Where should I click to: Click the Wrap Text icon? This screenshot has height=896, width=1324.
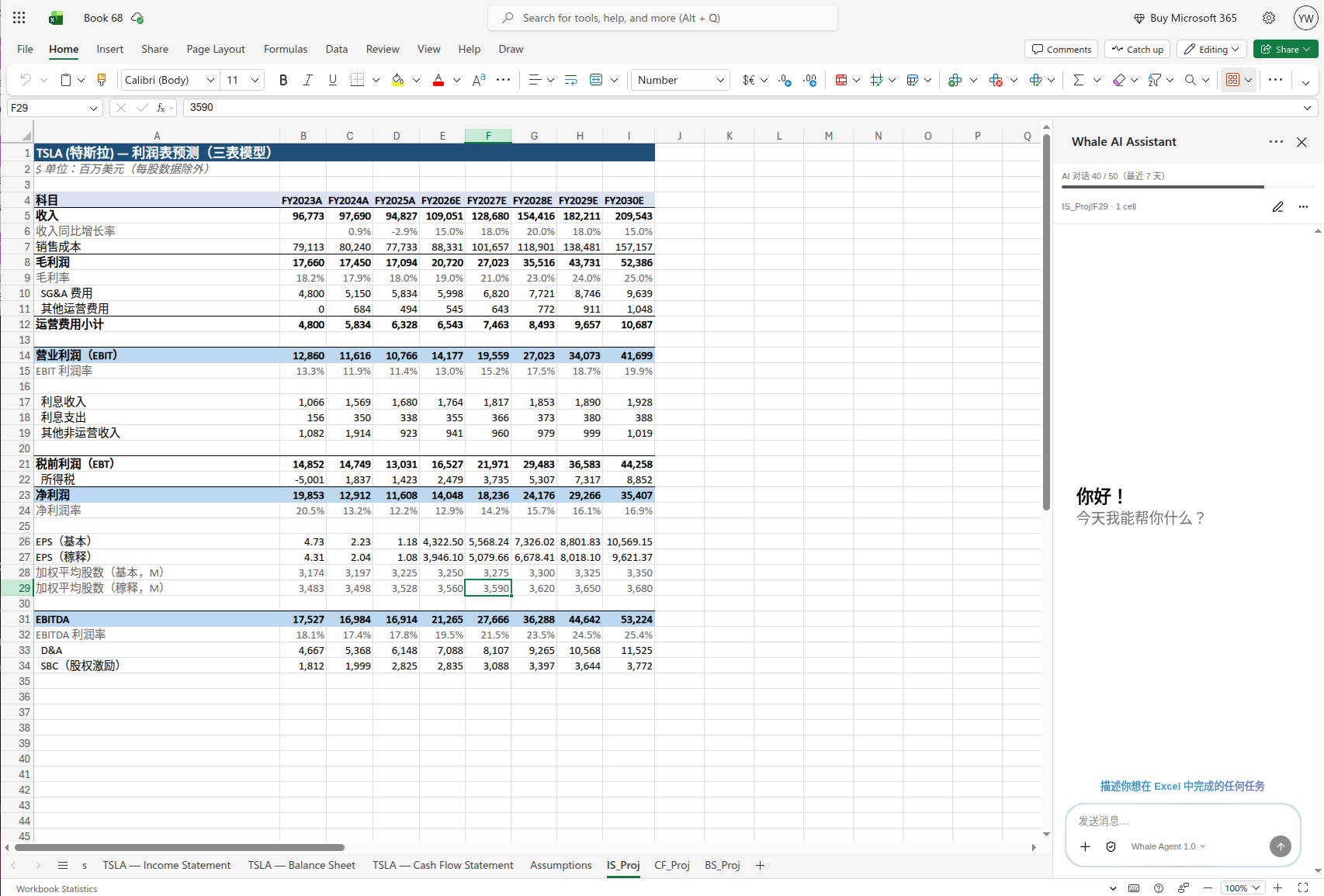[x=571, y=80]
